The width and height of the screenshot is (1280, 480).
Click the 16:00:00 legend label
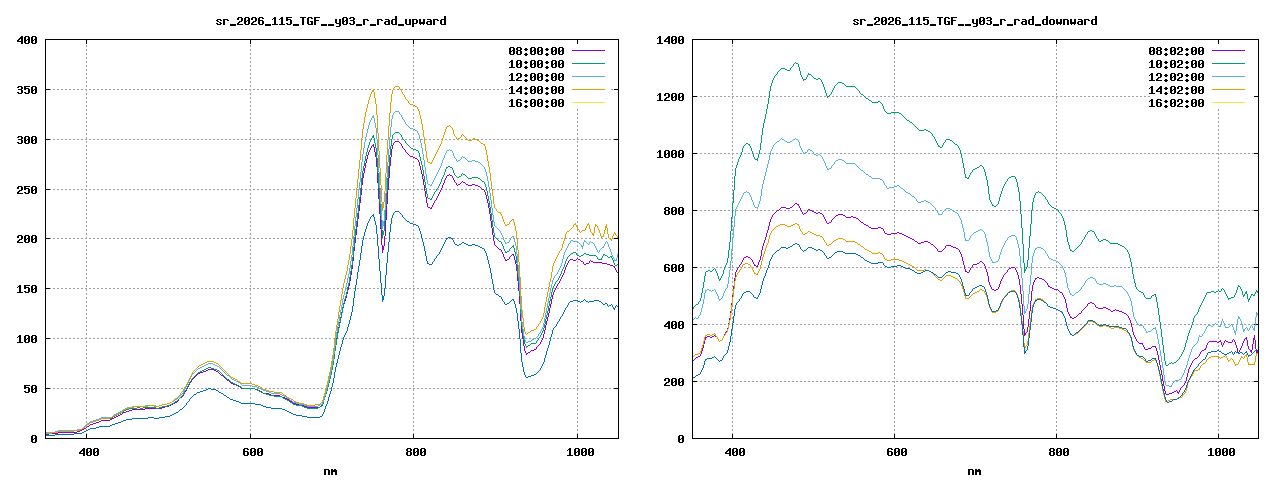click(x=536, y=103)
